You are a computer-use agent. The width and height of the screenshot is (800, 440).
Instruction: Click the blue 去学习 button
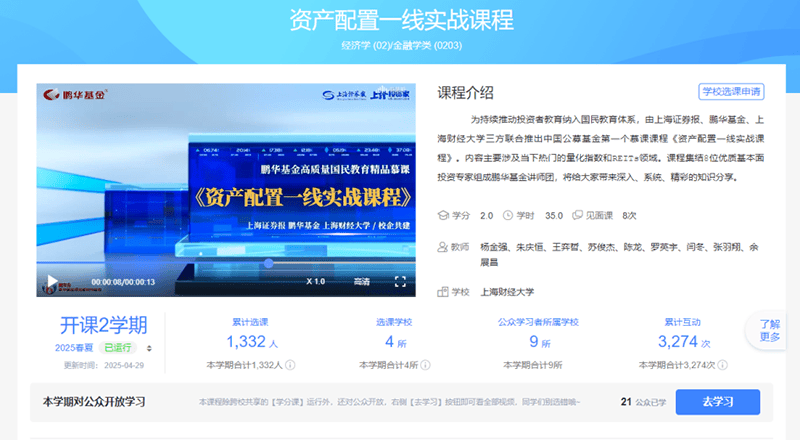718,402
